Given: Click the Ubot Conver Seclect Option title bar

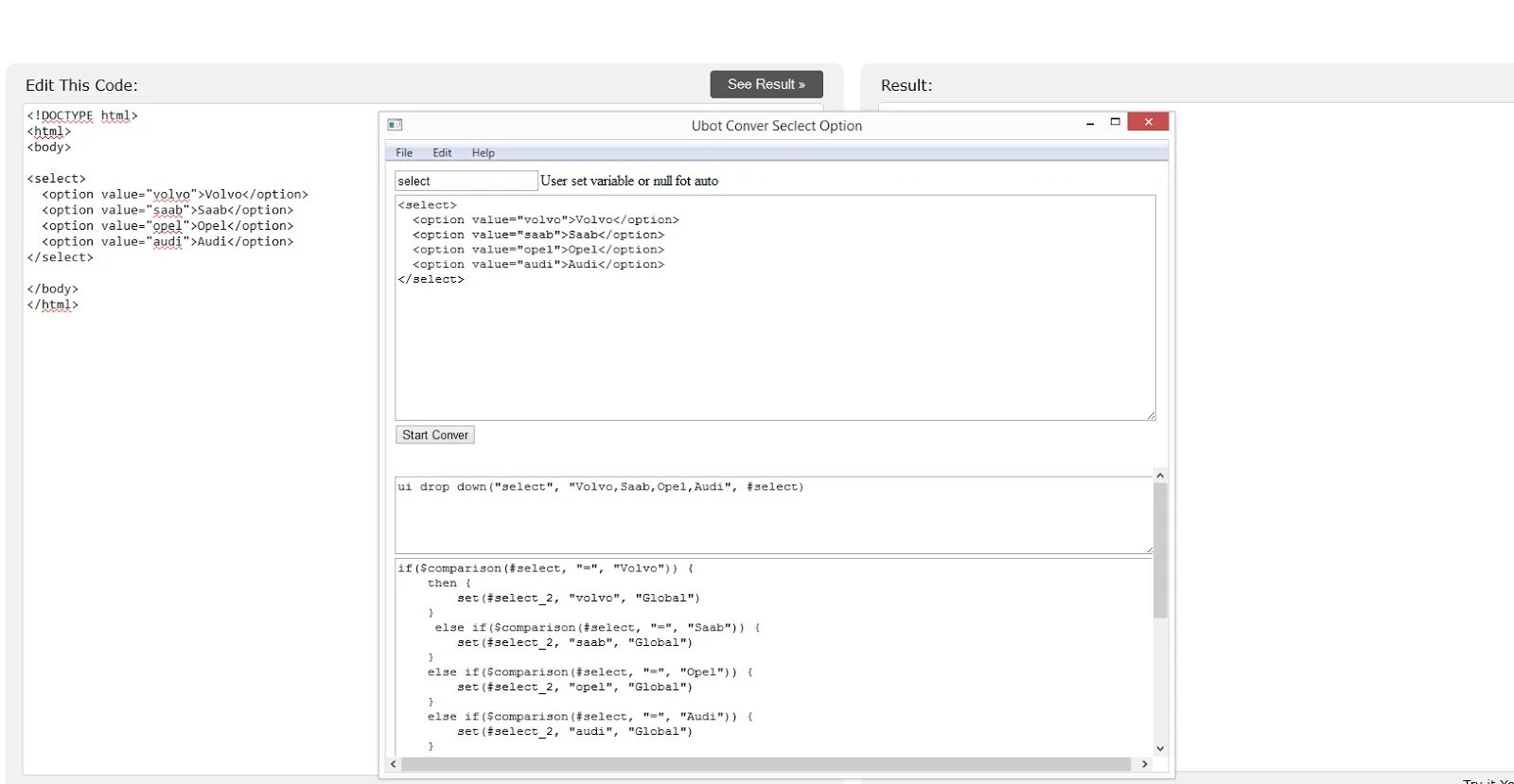Looking at the screenshot, I should [777, 126].
